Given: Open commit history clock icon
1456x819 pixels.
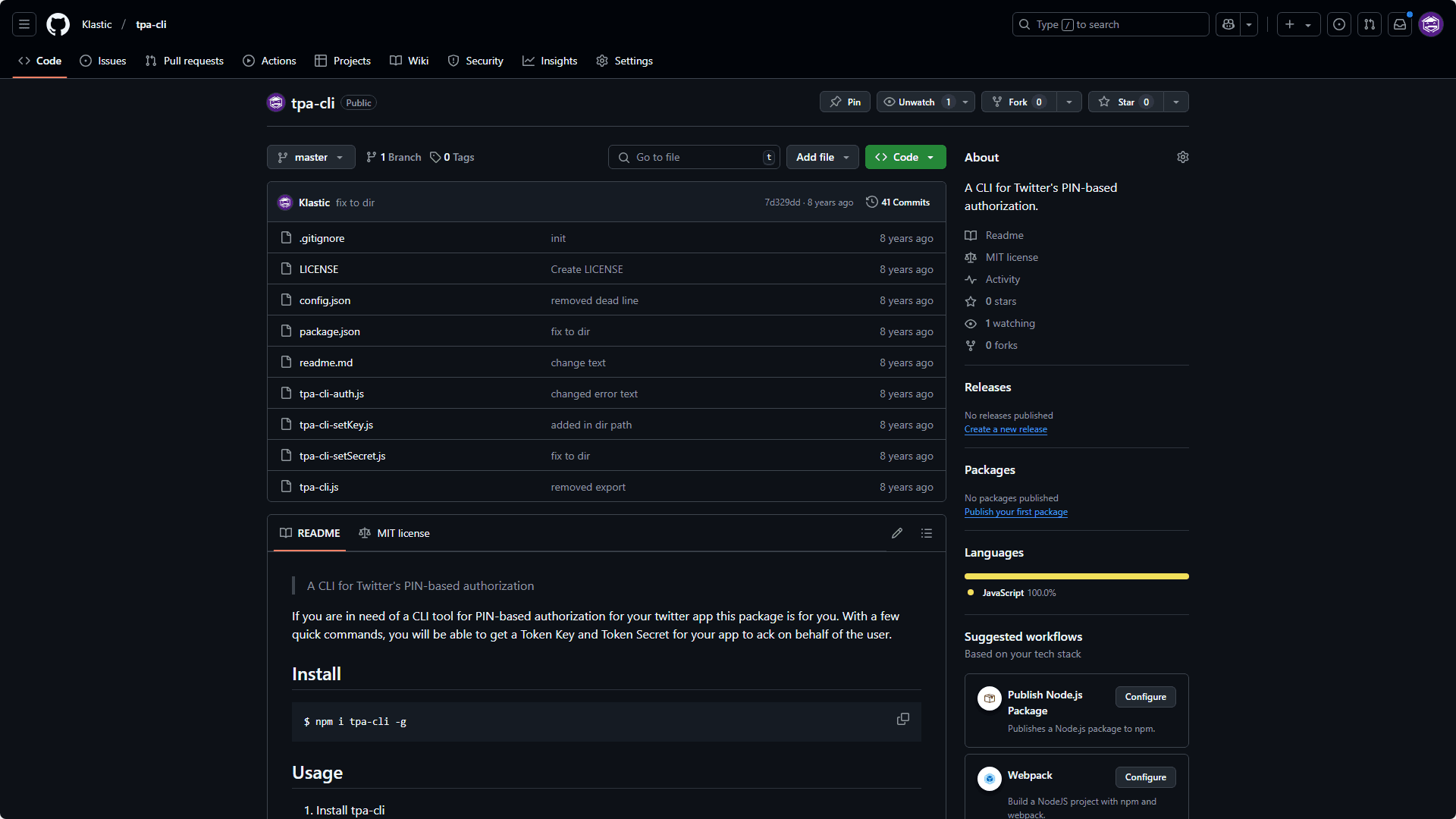Looking at the screenshot, I should [x=872, y=202].
